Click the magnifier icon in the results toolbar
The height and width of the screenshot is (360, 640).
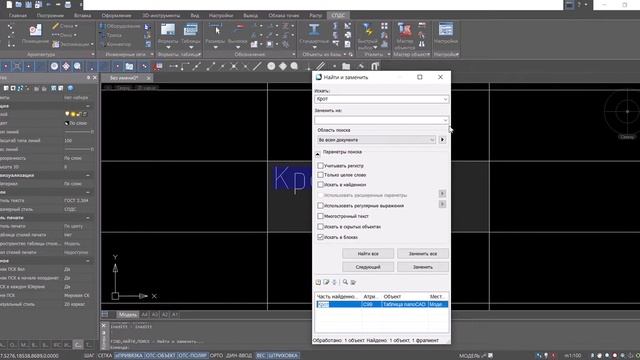coord(345,282)
